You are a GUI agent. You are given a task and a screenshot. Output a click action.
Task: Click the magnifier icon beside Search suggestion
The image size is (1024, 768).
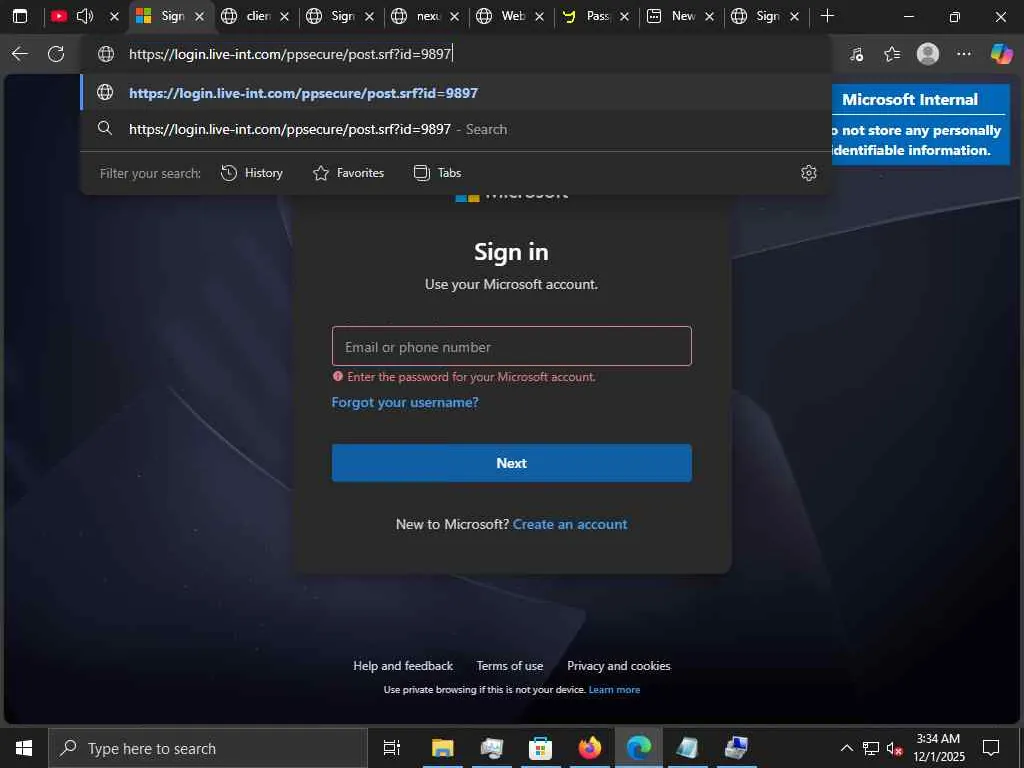pos(105,129)
